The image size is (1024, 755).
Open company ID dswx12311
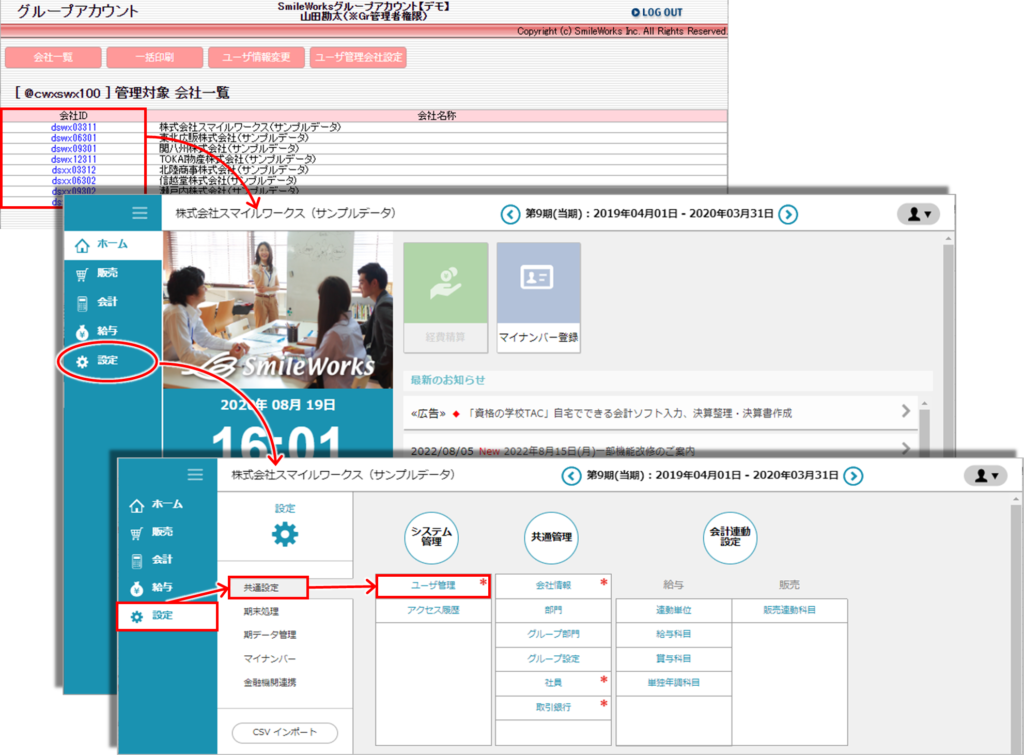point(74,159)
